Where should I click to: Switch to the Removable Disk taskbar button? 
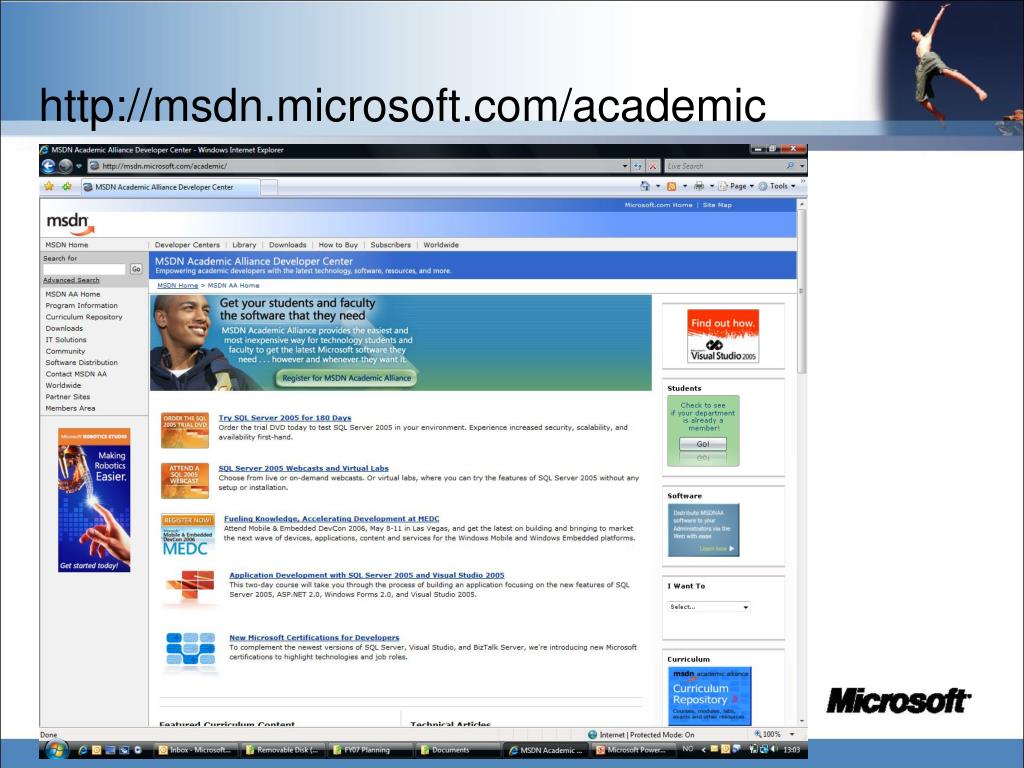282,750
